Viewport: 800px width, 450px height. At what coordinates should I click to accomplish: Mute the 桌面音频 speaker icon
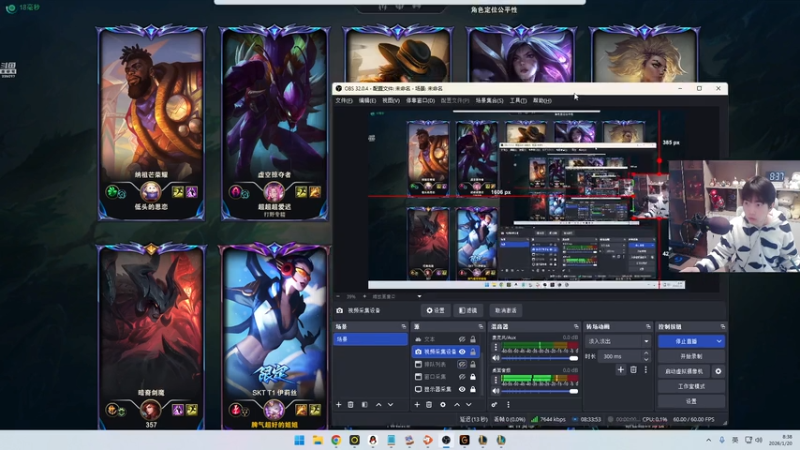(x=495, y=391)
